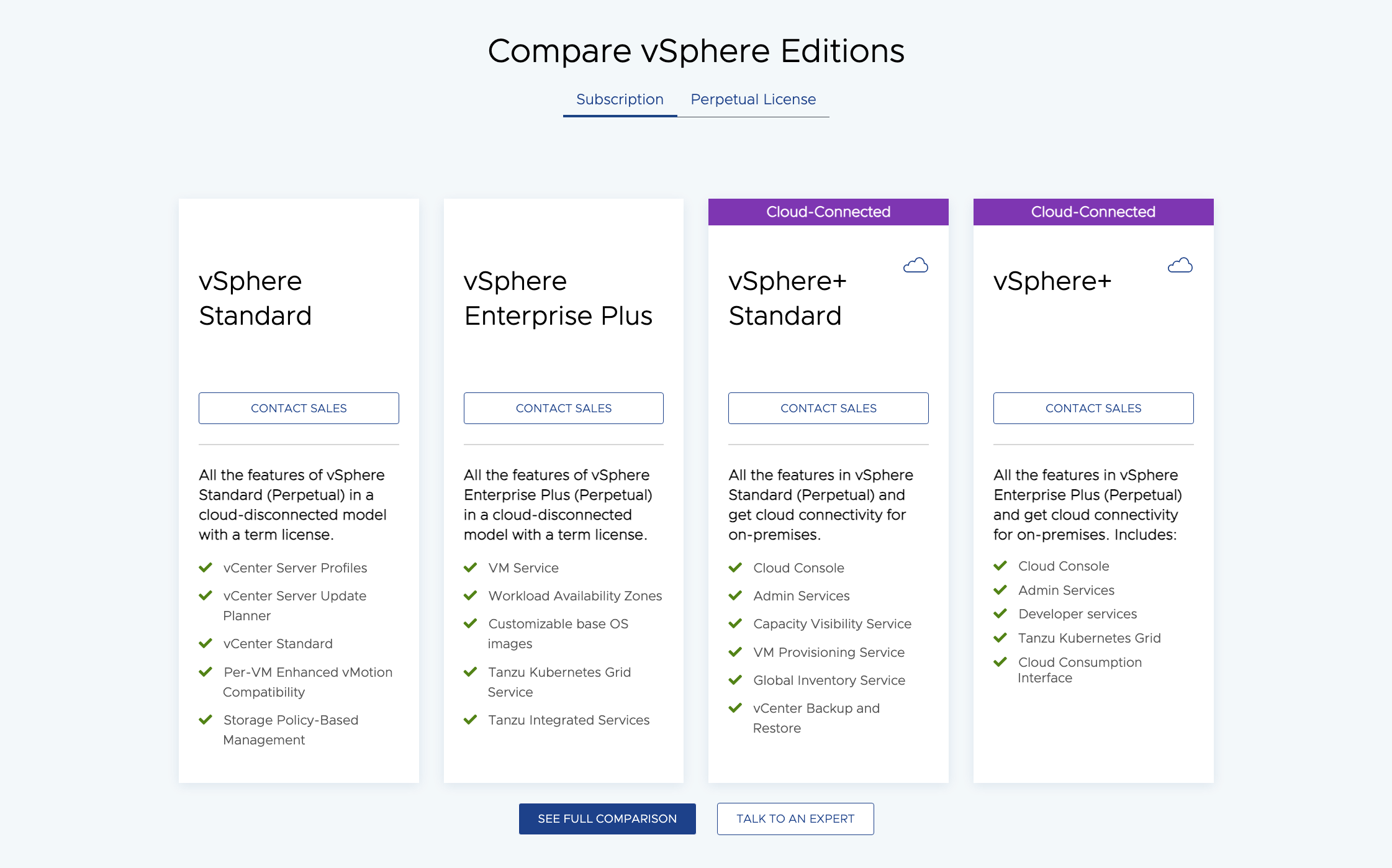The height and width of the screenshot is (868, 1392).
Task: Click Contact Sales for vSphere Enterprise Plus
Action: click(563, 408)
